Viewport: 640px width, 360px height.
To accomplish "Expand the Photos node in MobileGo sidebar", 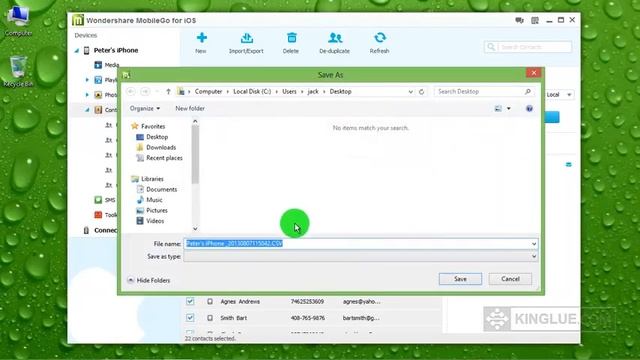I will (87, 95).
